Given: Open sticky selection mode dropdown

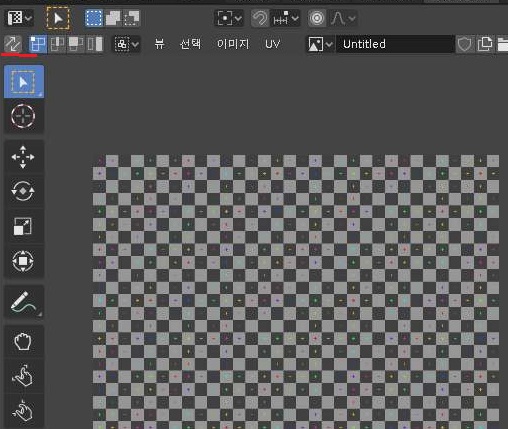Looking at the screenshot, I should pyautogui.click(x=126, y=44).
